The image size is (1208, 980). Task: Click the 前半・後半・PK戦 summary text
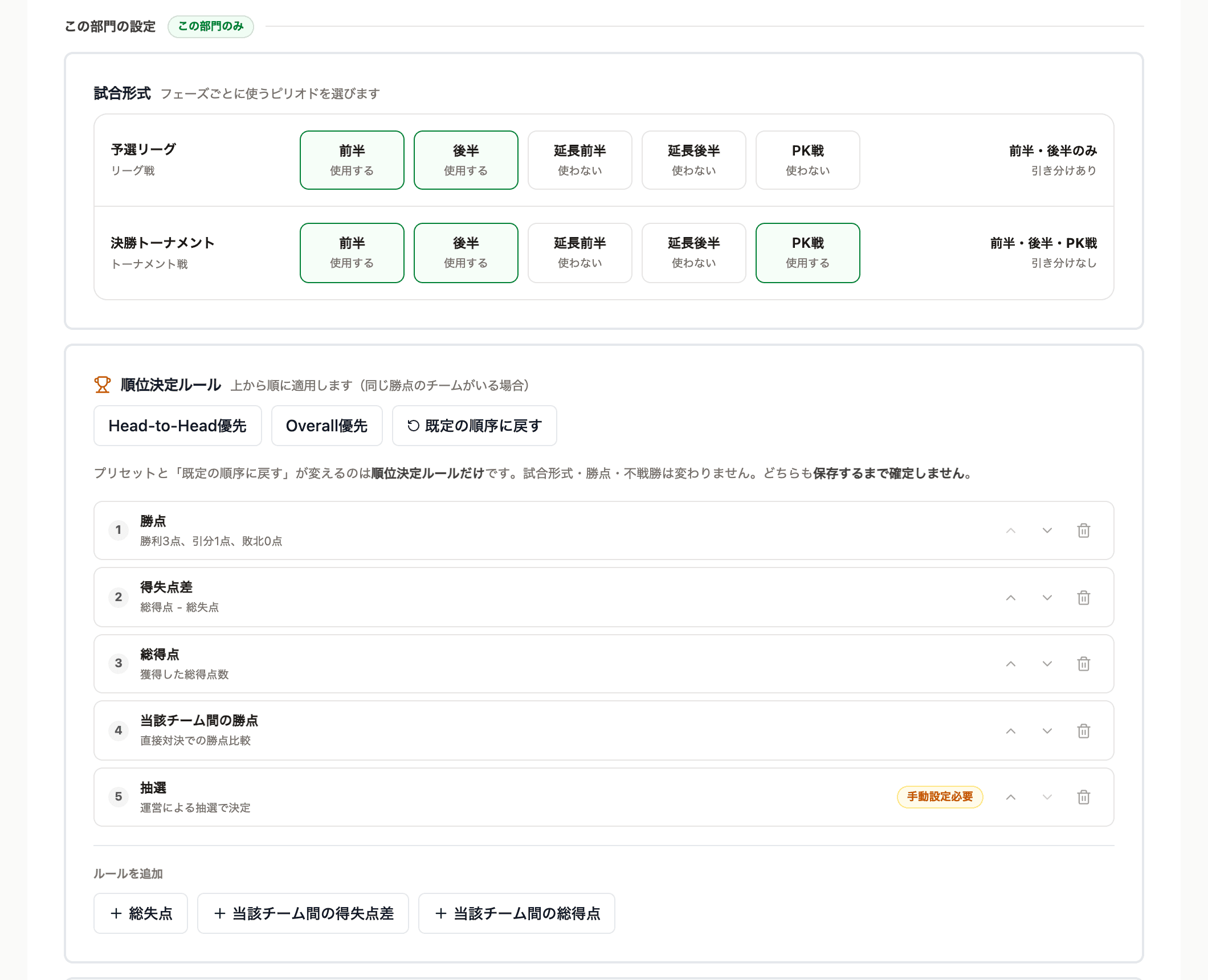click(1044, 243)
